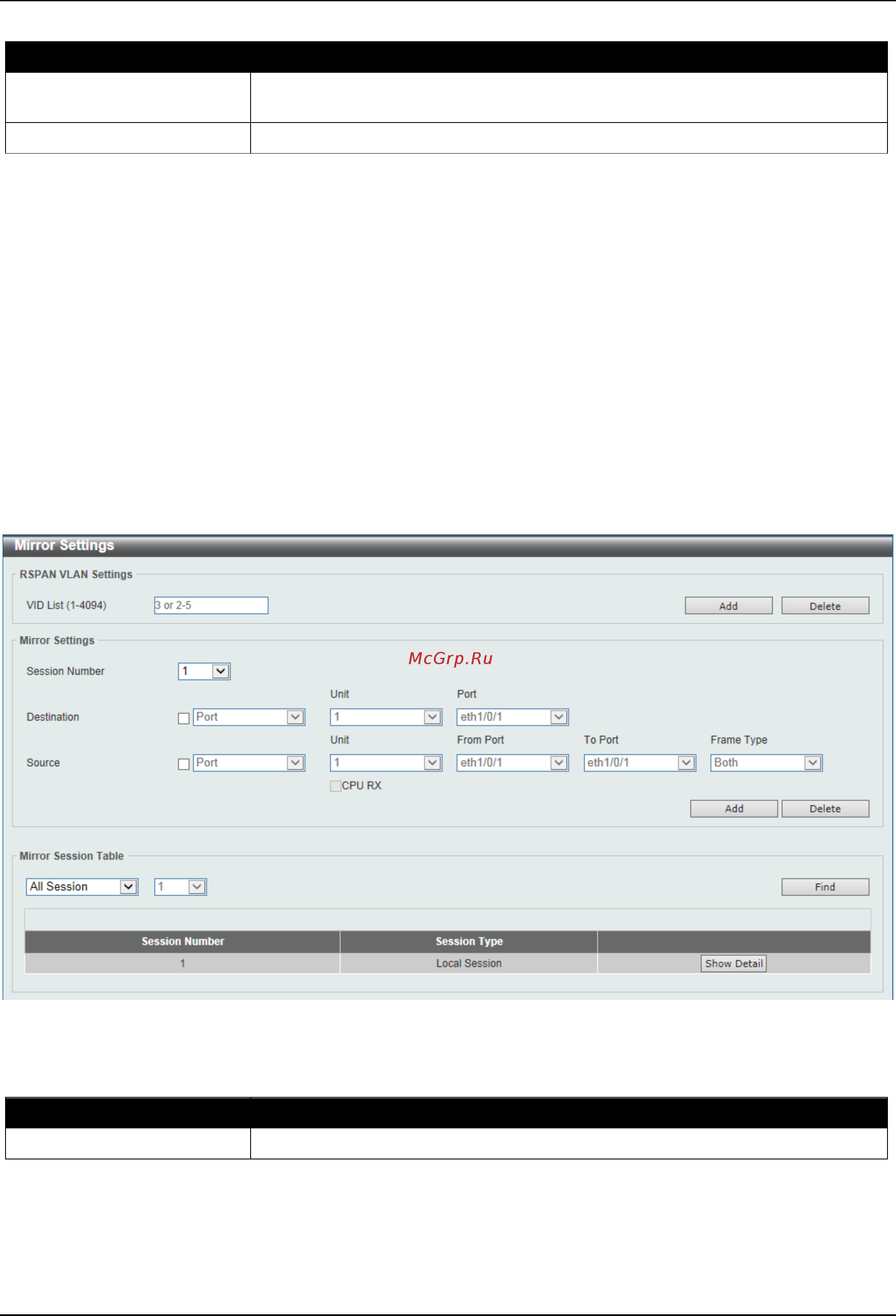Click Delete in Mirror Settings section
The width and height of the screenshot is (896, 1316).
(825, 809)
